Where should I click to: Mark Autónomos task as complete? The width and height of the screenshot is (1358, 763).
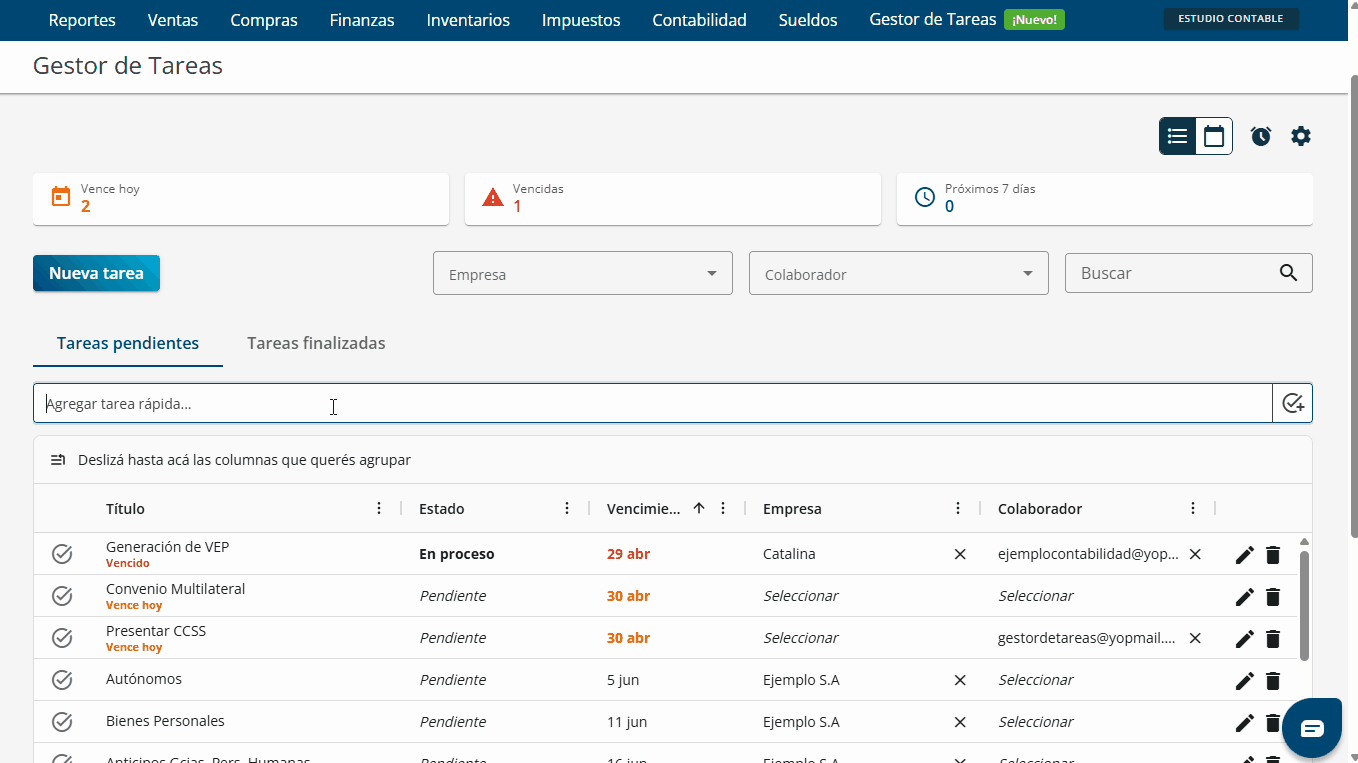point(62,680)
